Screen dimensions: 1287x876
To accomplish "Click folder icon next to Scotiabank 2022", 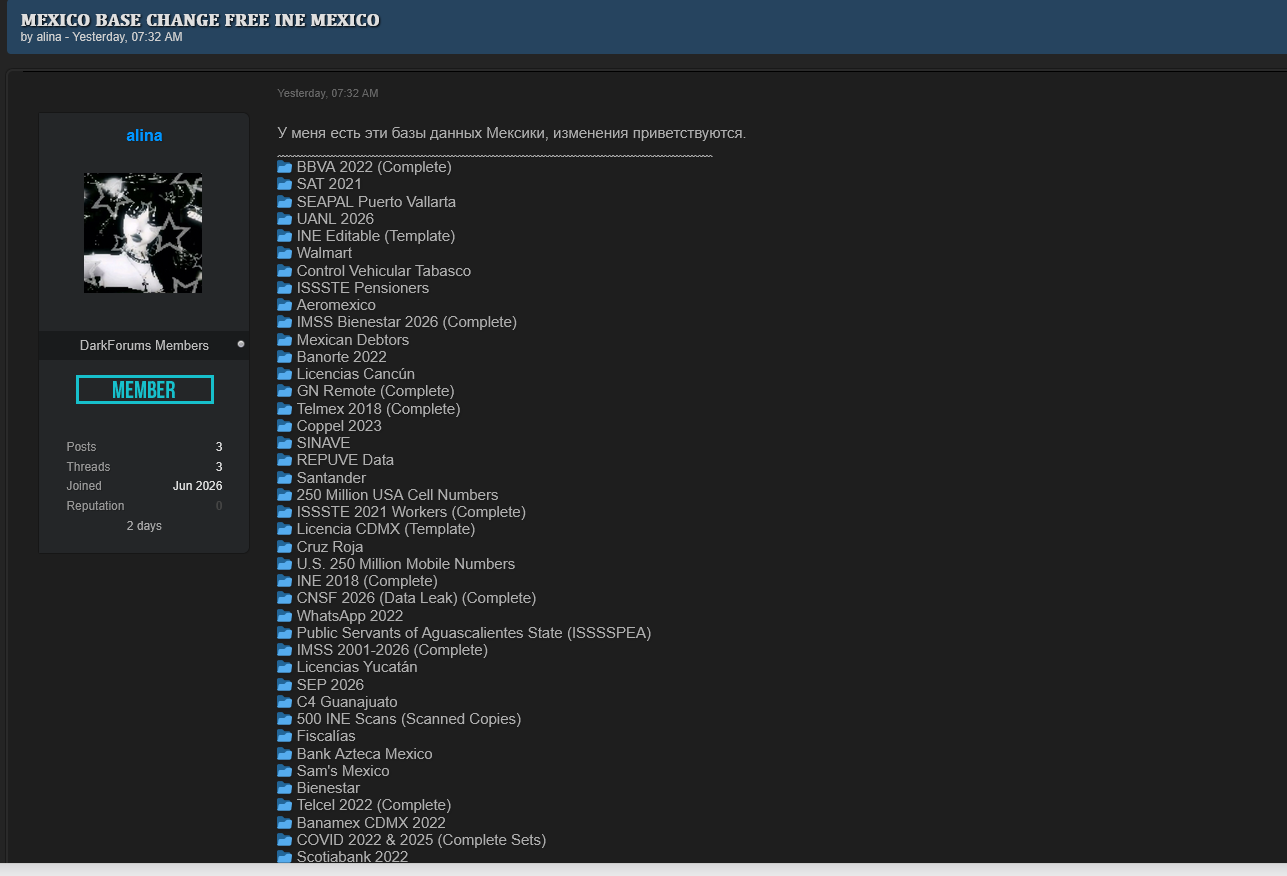I will (285, 857).
